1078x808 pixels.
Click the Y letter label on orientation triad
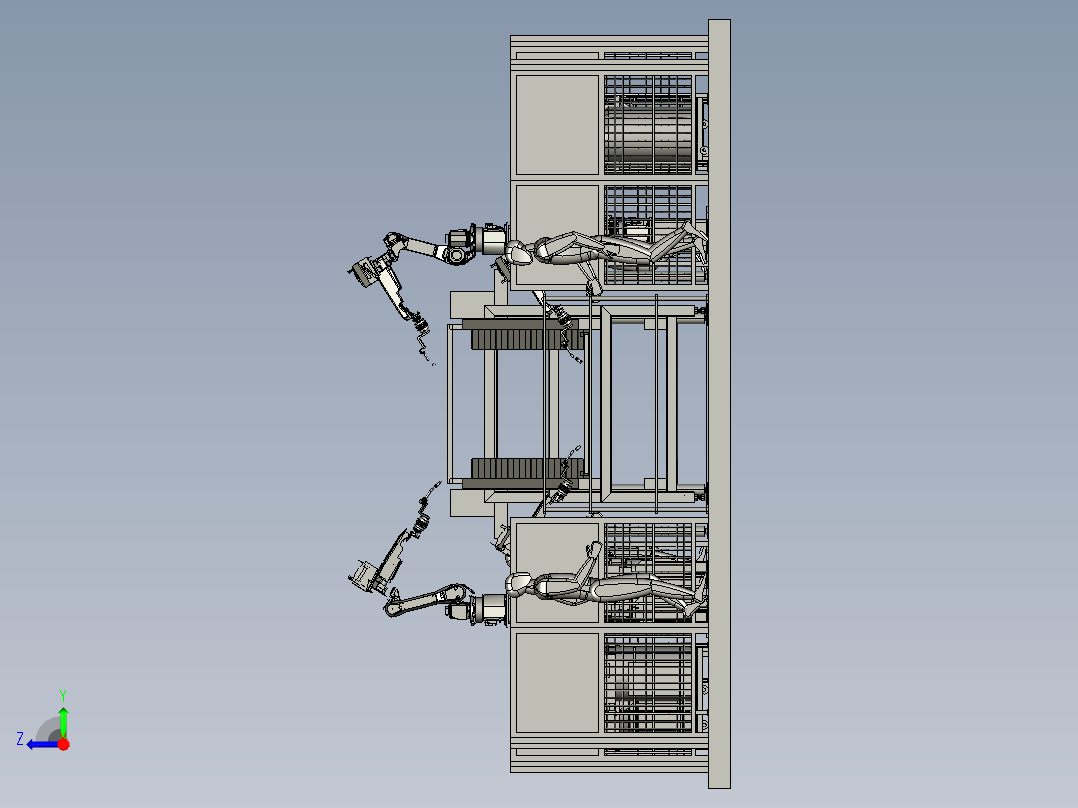(63, 695)
